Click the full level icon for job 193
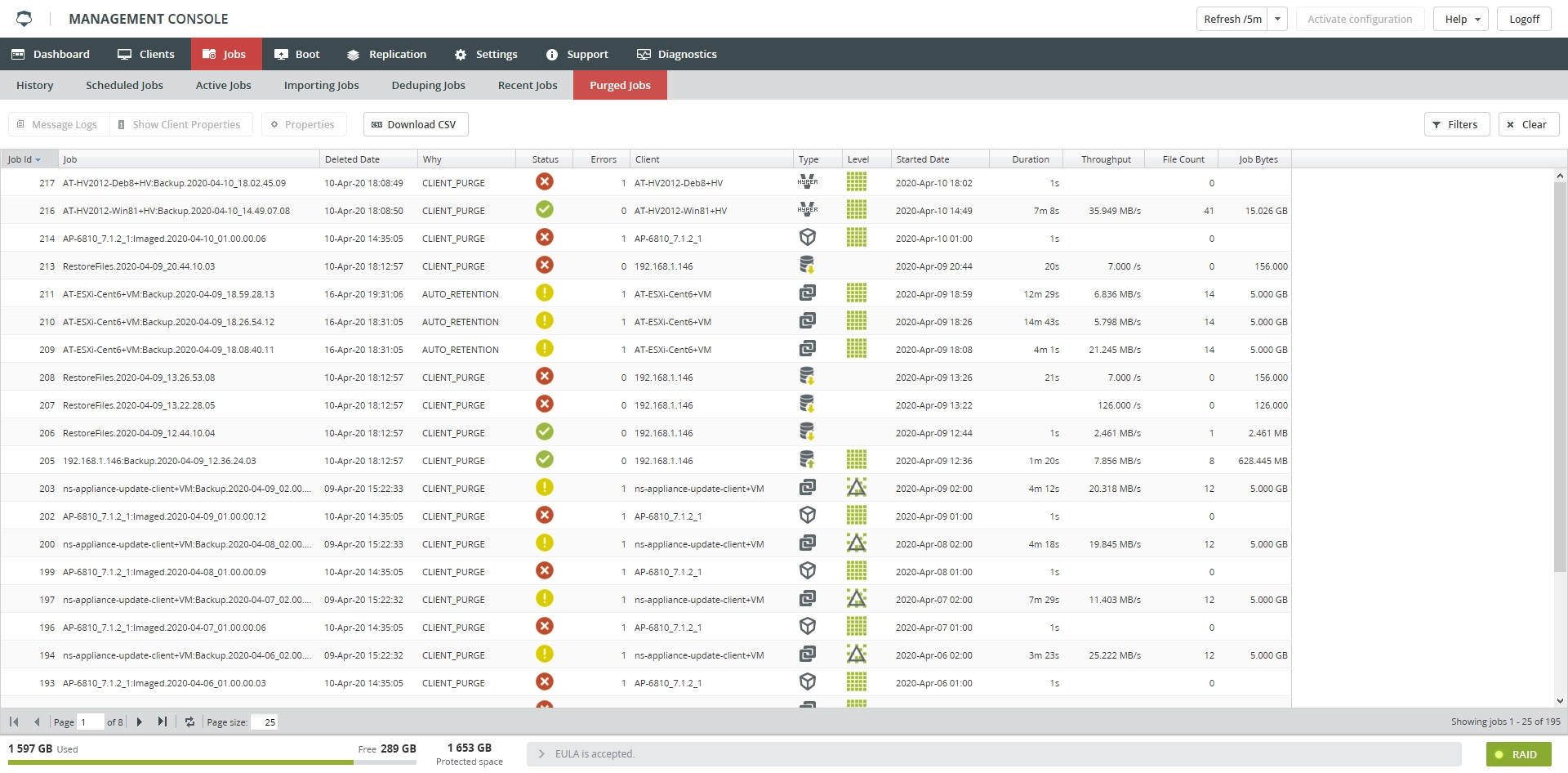Screen dimensions: 1568x773 857,681
